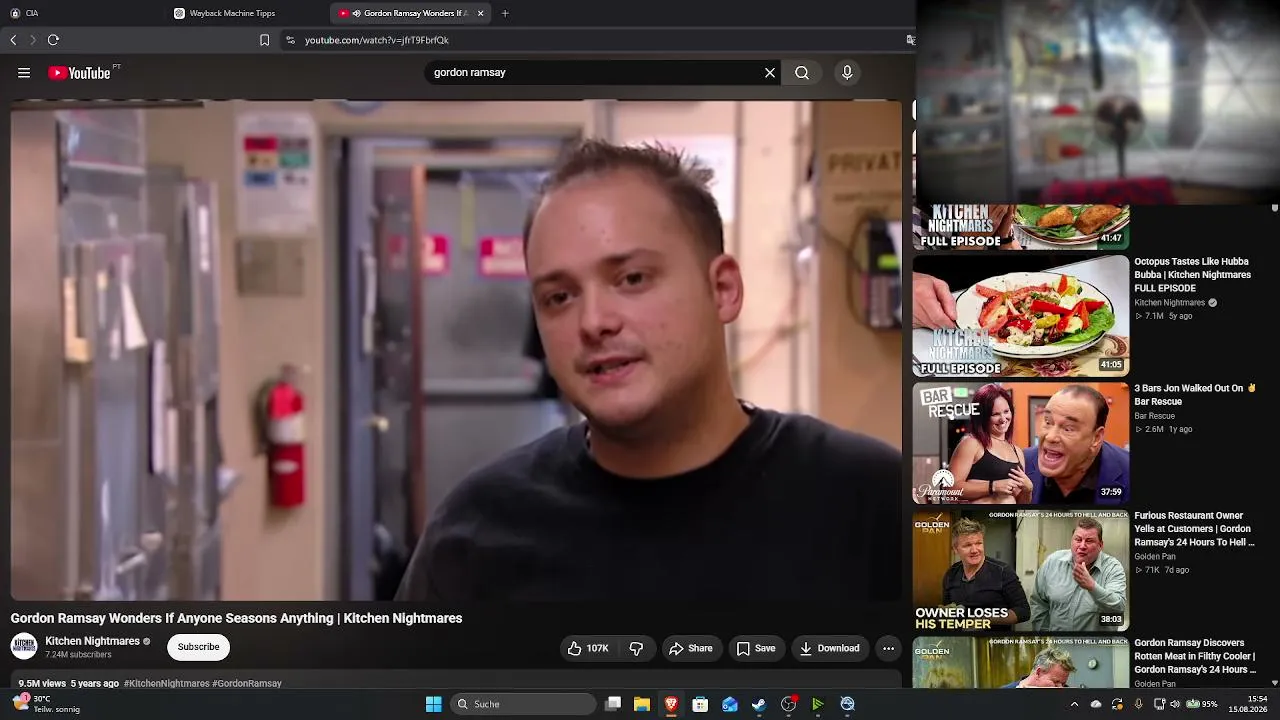
Task: Translate page icon in the address bar
Action: point(910,40)
